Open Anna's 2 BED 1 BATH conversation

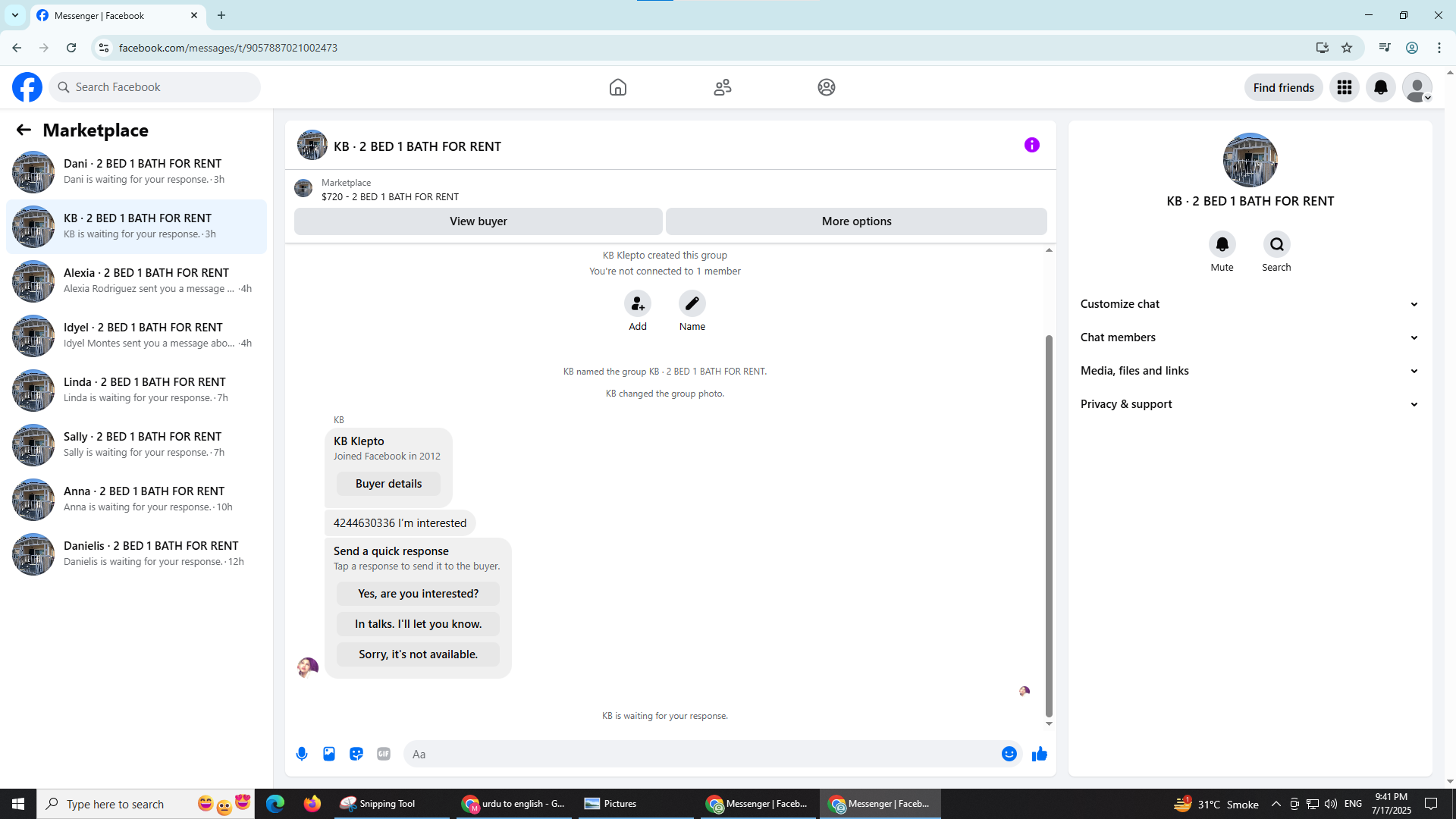pyautogui.click(x=136, y=500)
